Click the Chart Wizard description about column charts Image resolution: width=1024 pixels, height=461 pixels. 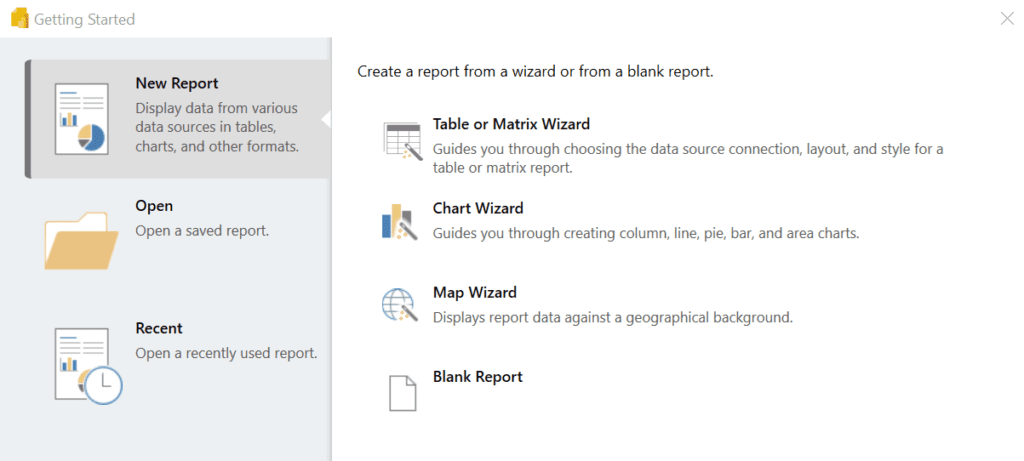click(646, 233)
